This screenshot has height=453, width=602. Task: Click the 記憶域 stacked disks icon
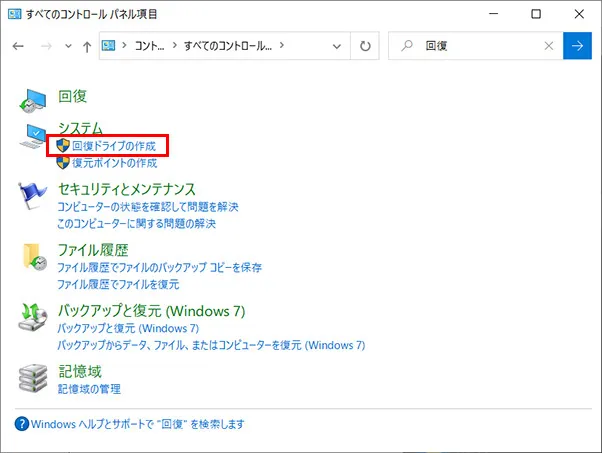33,378
